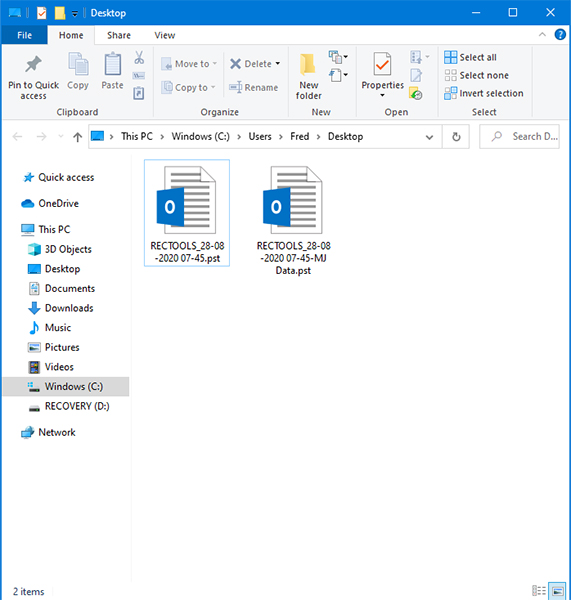This screenshot has height=600, width=571.
Task: Open Quick access in navigation pane
Action: pos(66,178)
